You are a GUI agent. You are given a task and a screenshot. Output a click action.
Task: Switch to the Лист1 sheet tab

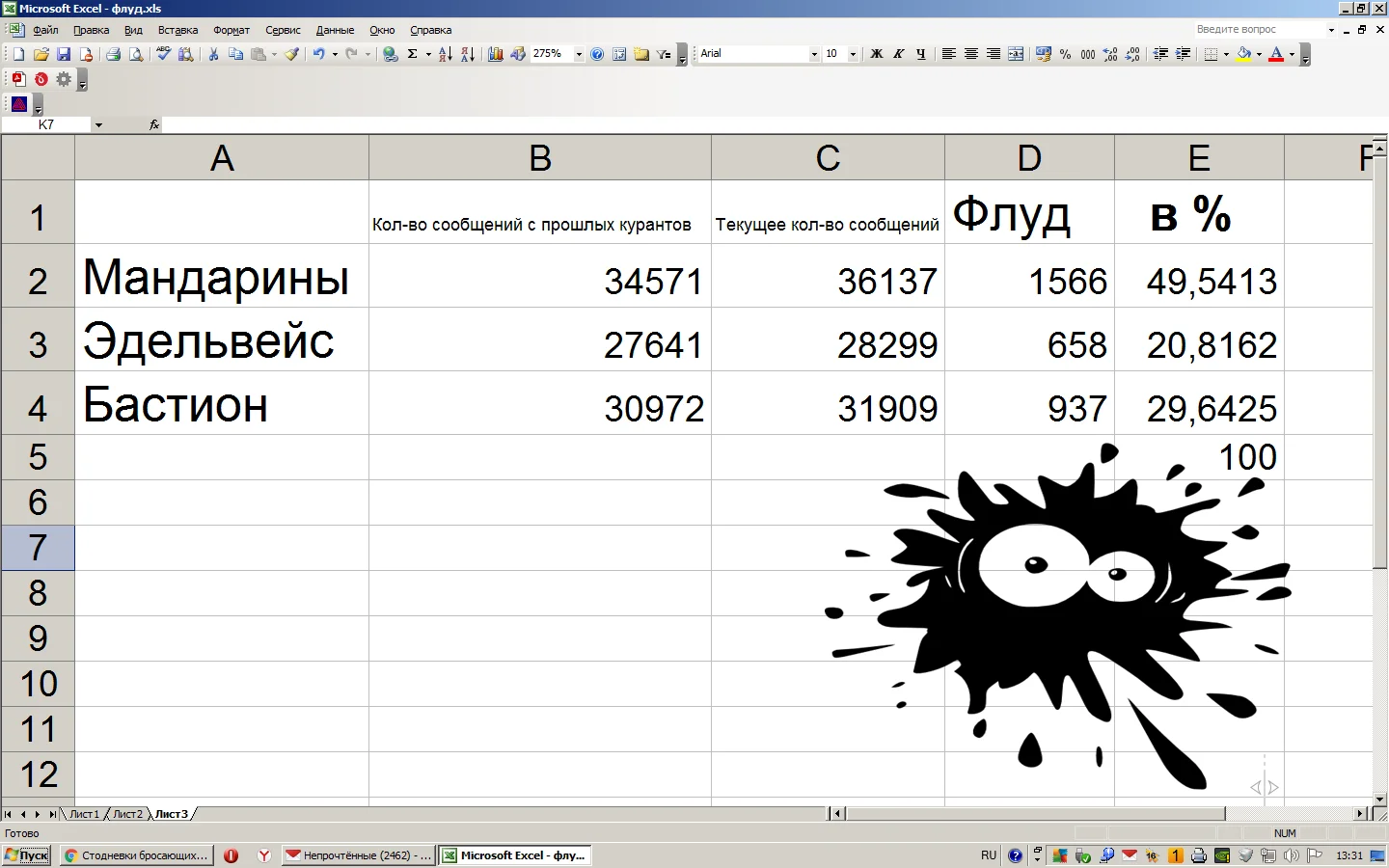(x=84, y=815)
